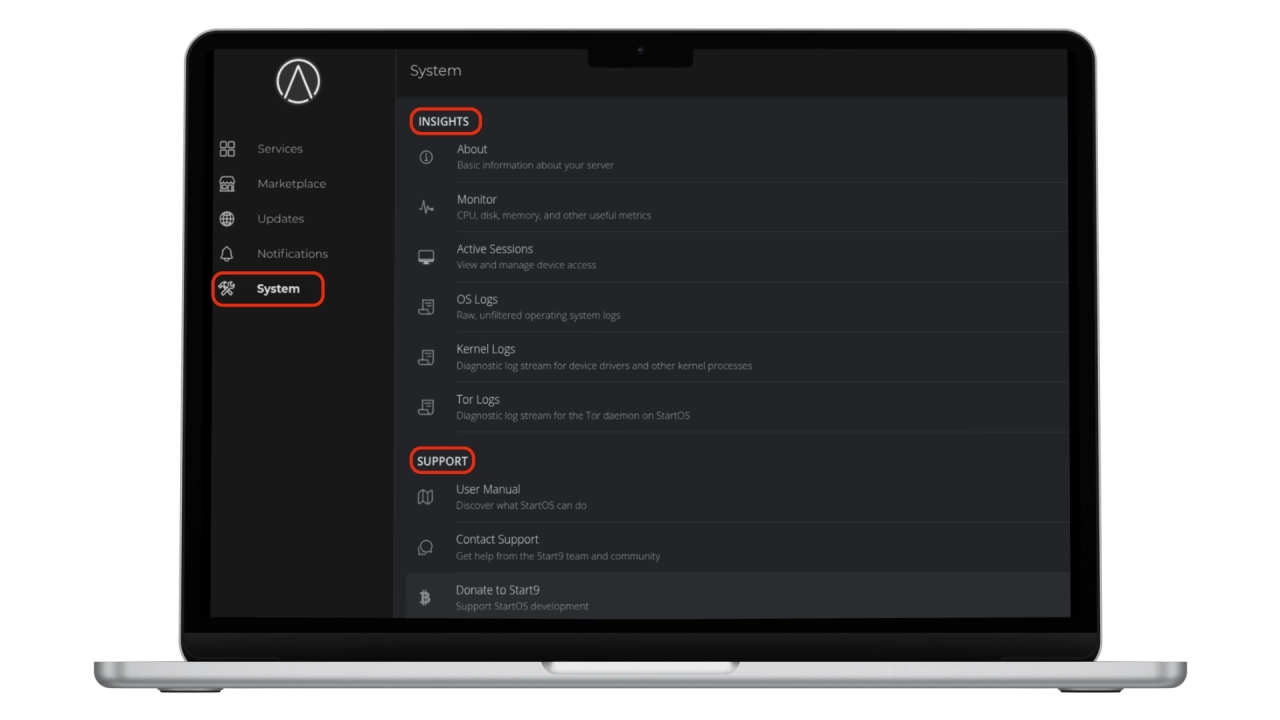This screenshot has height=720, width=1280.
Task: Click the Marketplace storefront icon
Action: (227, 184)
